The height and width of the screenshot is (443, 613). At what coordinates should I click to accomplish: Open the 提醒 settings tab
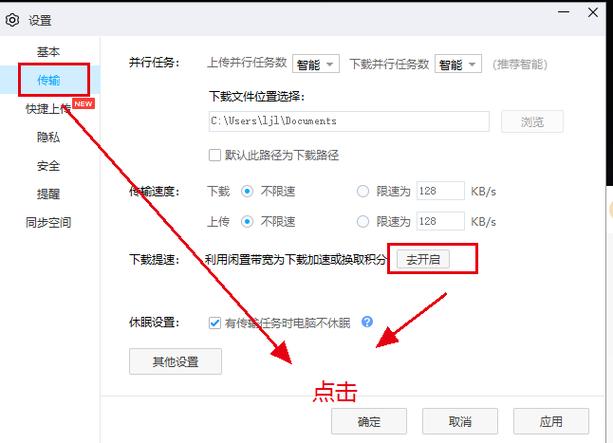pyautogui.click(x=48, y=194)
